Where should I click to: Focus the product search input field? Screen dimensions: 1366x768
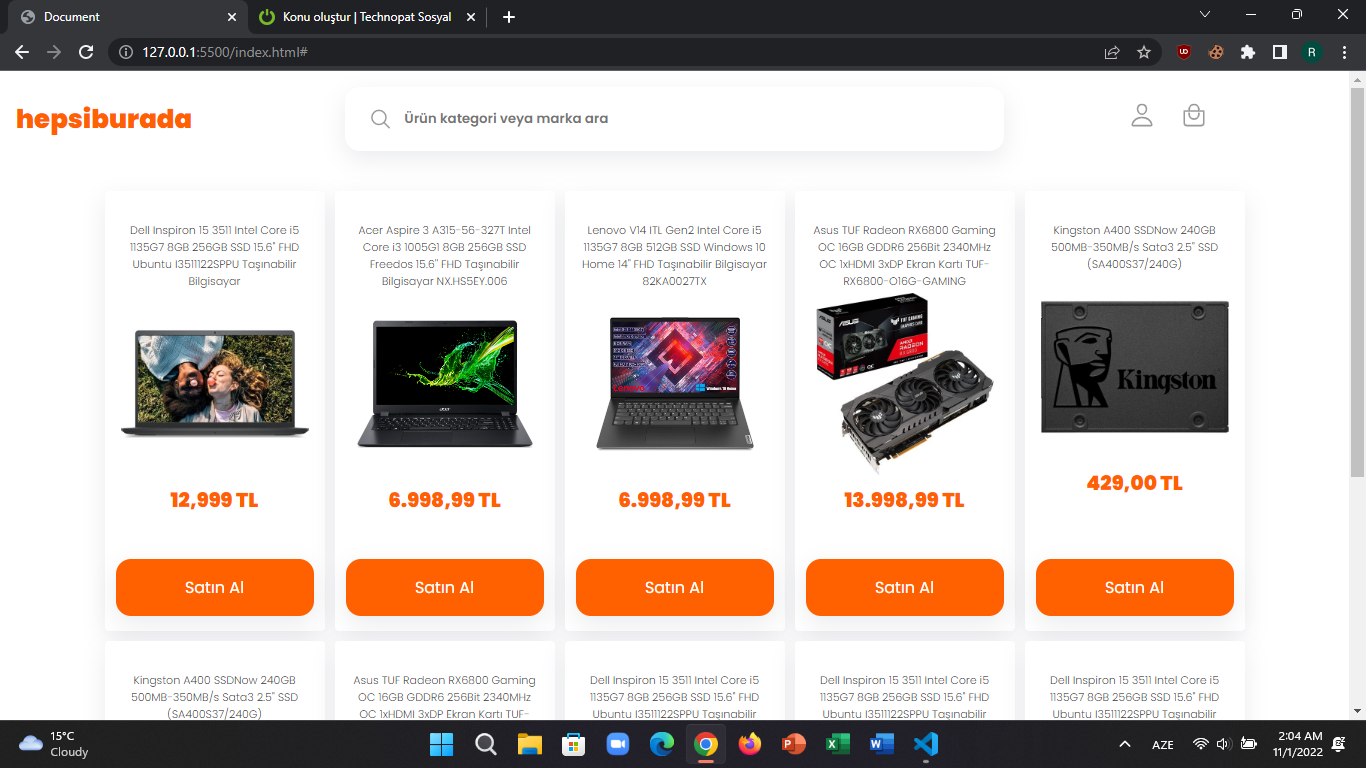pyautogui.click(x=674, y=119)
